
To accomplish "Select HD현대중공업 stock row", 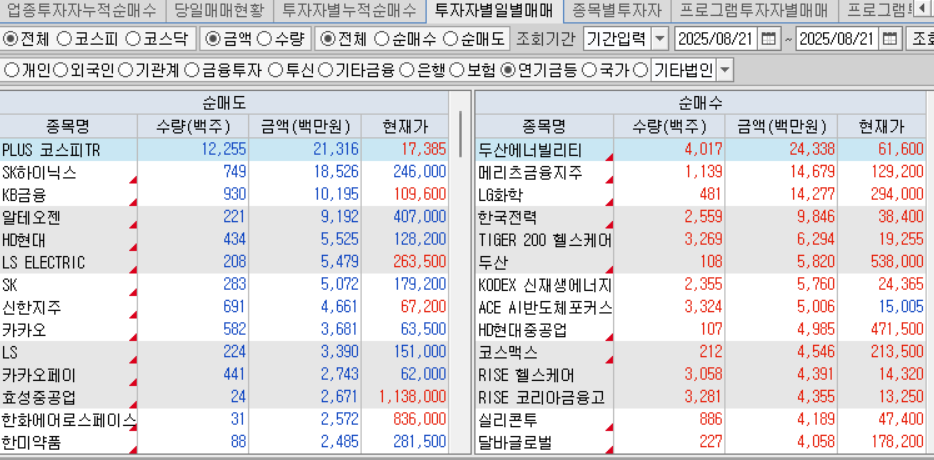I will (x=700, y=330).
